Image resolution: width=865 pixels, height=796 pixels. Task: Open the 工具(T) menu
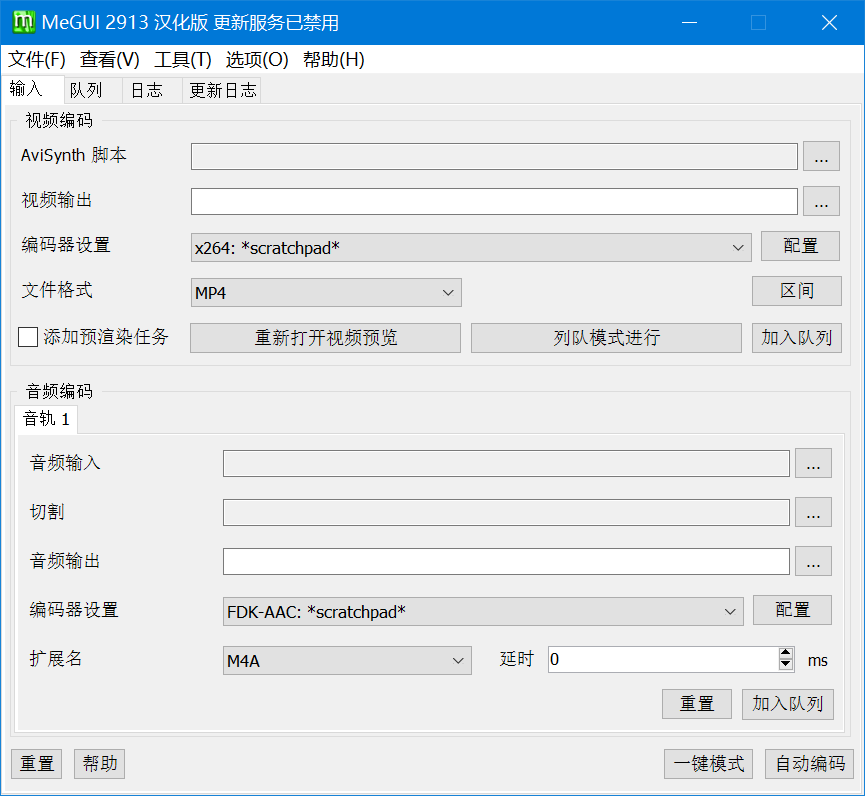[x=183, y=60]
